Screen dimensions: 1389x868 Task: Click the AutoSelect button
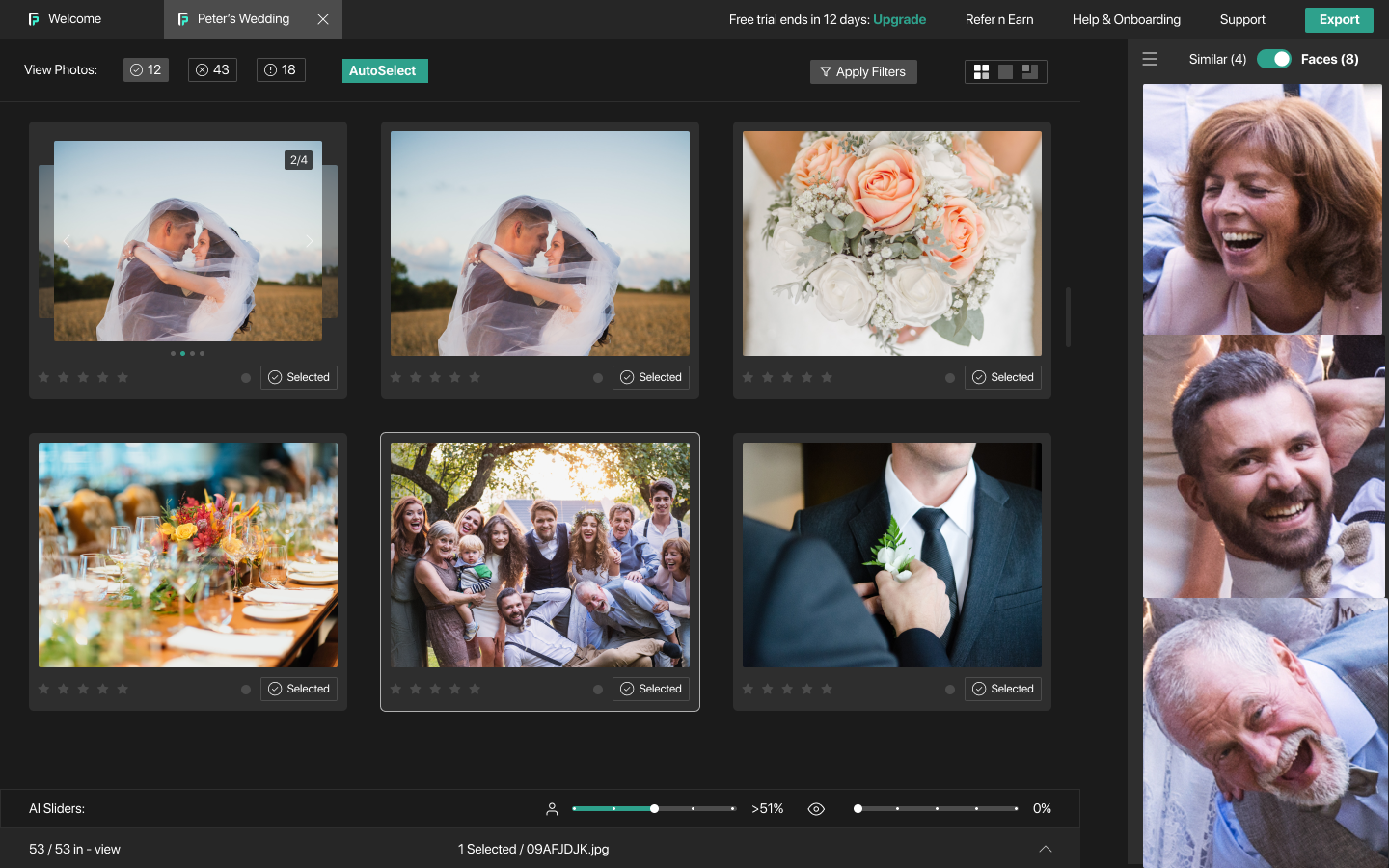385,70
